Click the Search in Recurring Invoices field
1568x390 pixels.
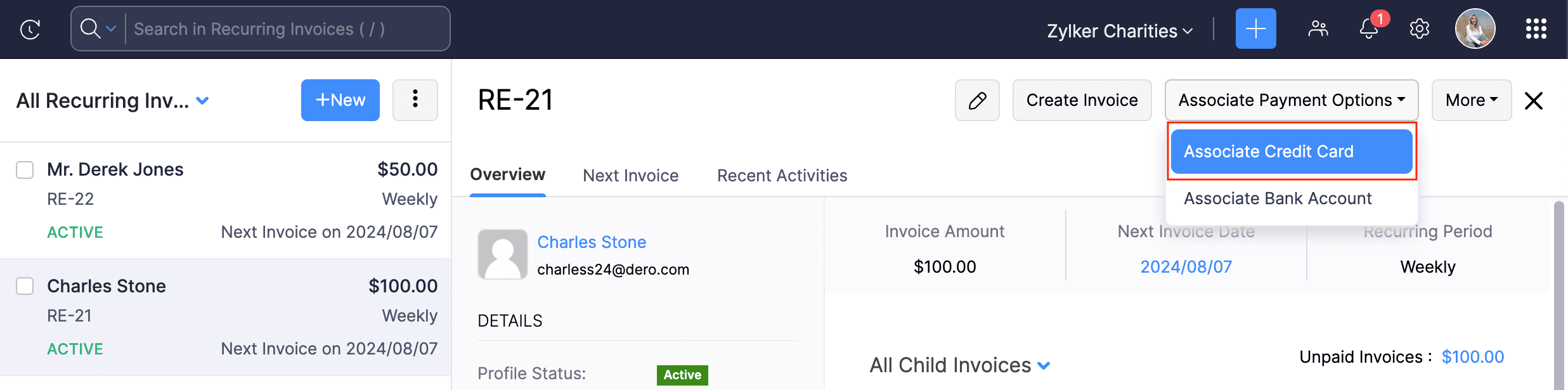285,29
